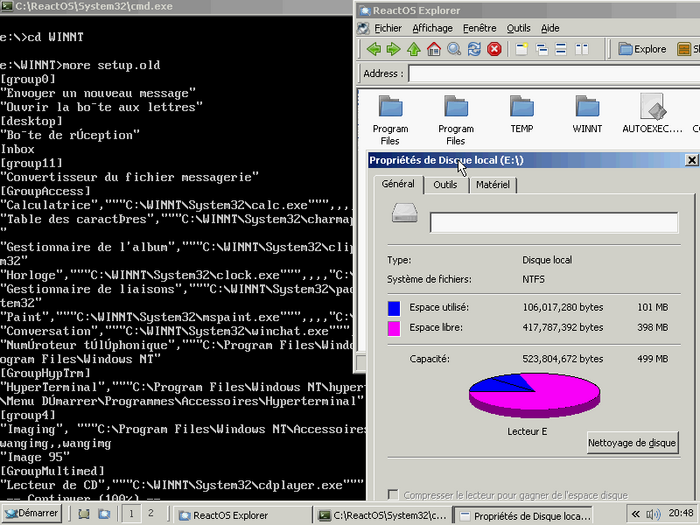Click the red Stop icon in toolbar
Image resolution: width=700 pixels, height=525 pixels.
(494, 48)
